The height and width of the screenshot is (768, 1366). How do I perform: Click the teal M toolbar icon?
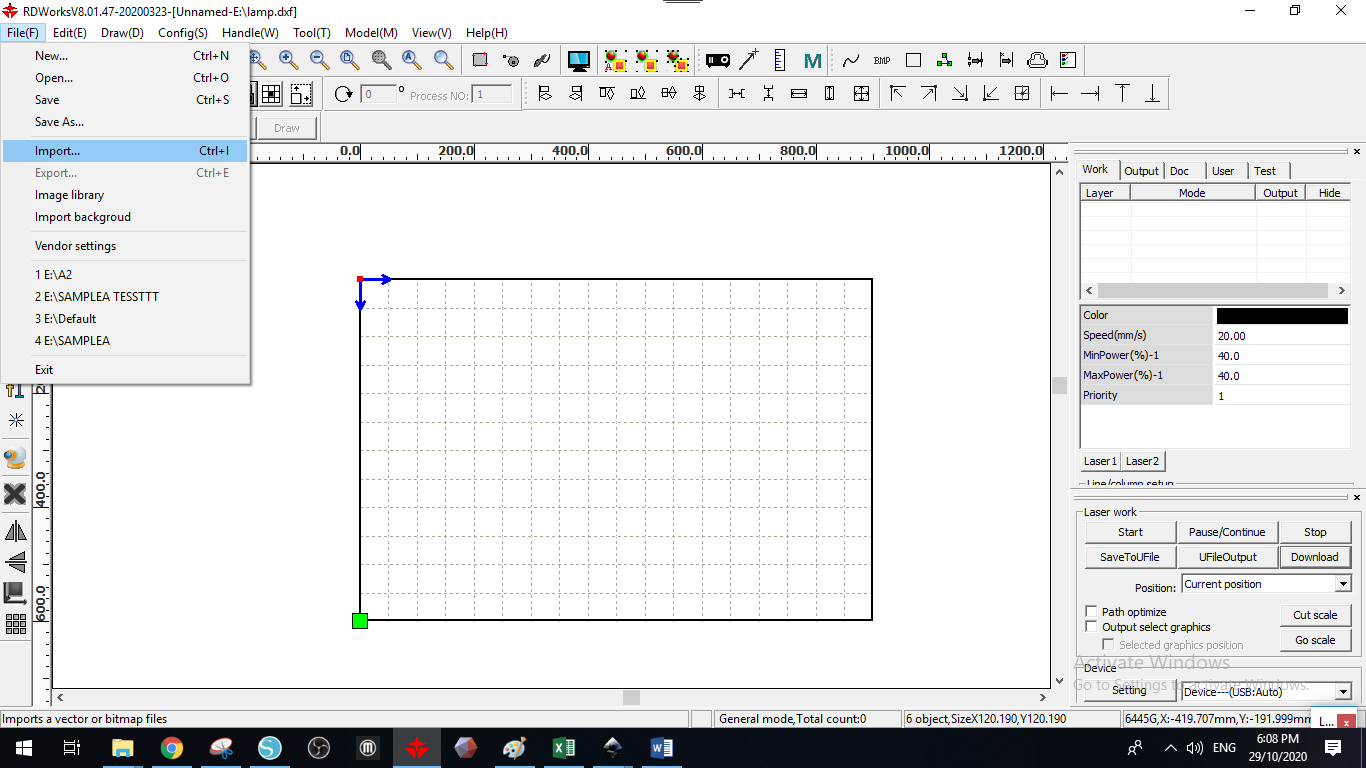(812, 60)
